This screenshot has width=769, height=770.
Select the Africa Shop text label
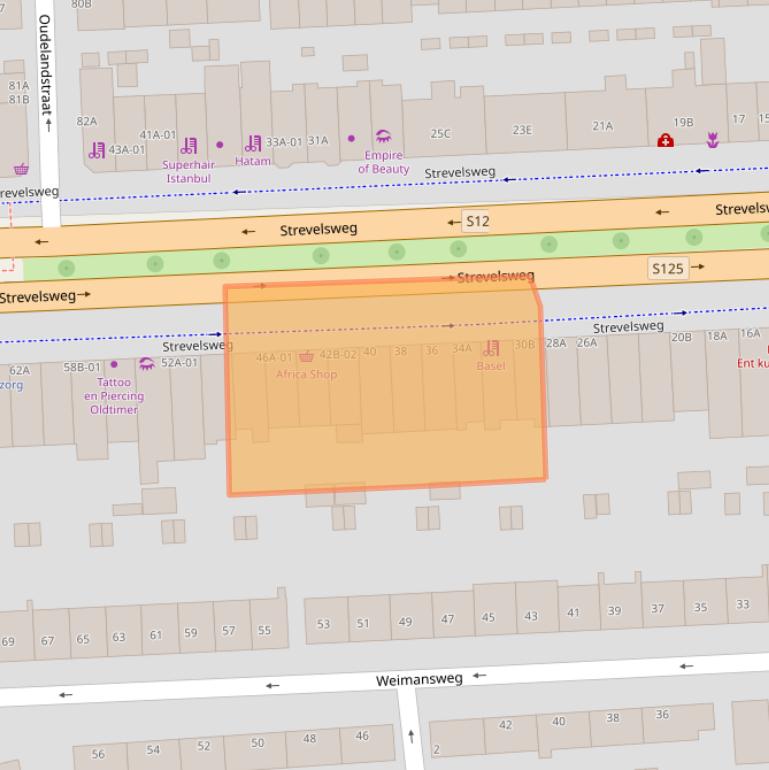[x=306, y=374]
